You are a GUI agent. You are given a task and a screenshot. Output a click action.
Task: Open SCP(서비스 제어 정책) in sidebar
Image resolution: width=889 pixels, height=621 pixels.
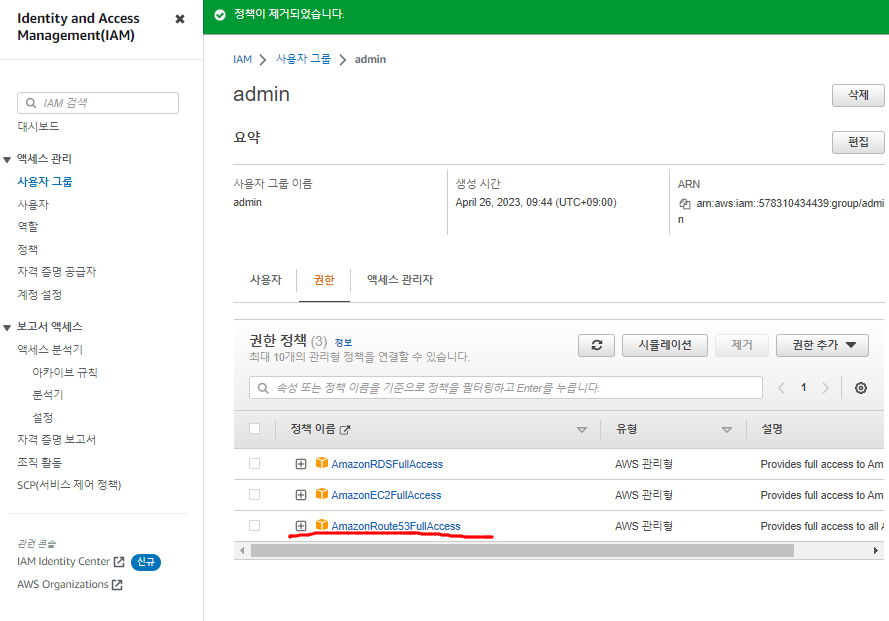(x=69, y=485)
